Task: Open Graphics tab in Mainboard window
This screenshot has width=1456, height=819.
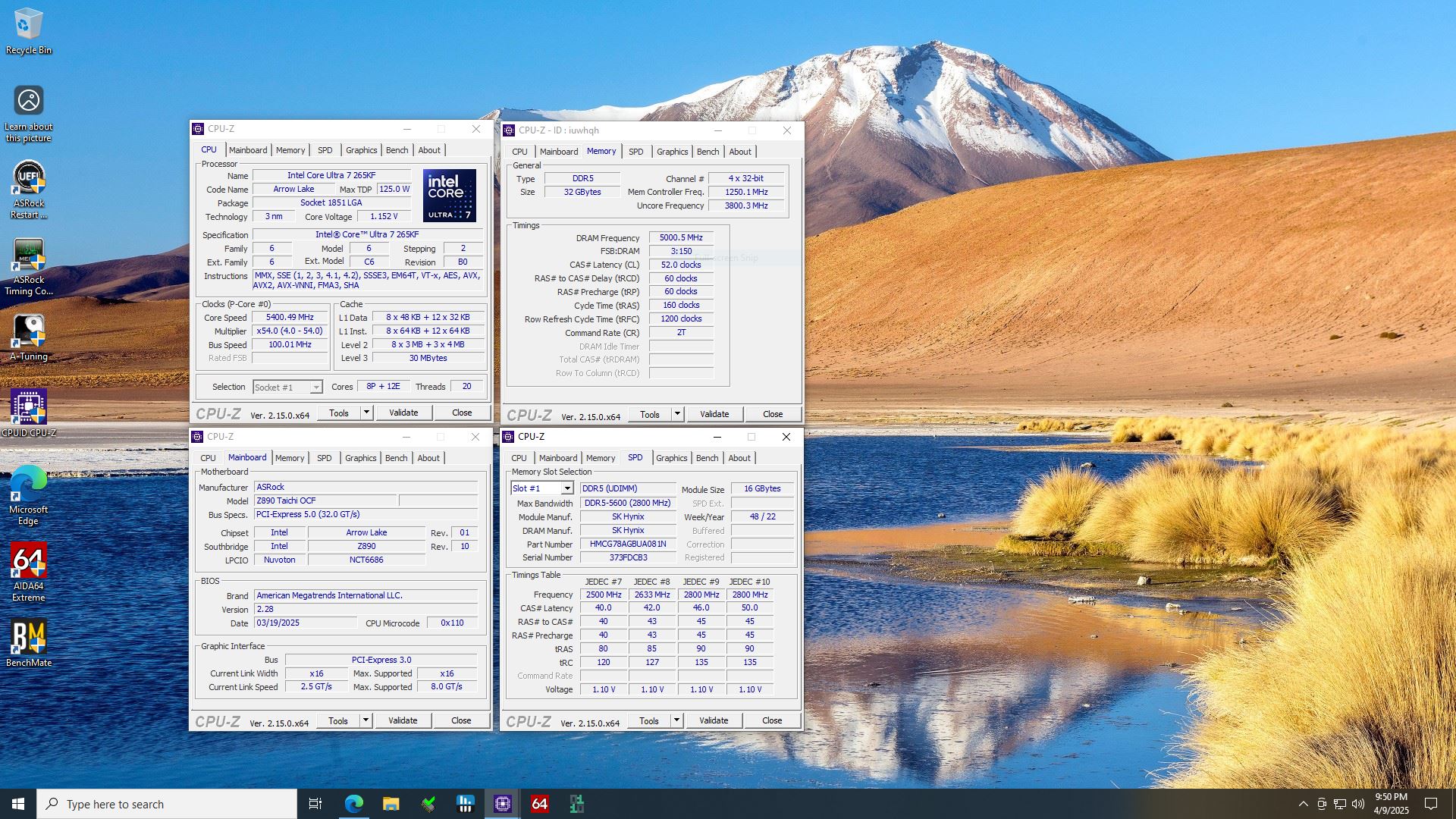Action: [360, 458]
